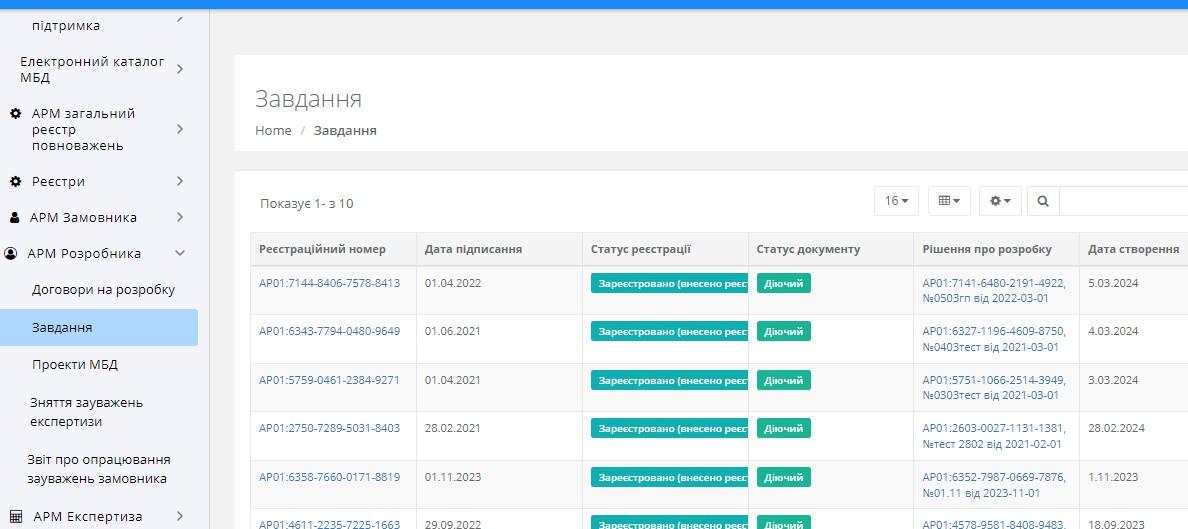Open the table columns grid icon dropdown
This screenshot has height=529, width=1188.
[949, 201]
